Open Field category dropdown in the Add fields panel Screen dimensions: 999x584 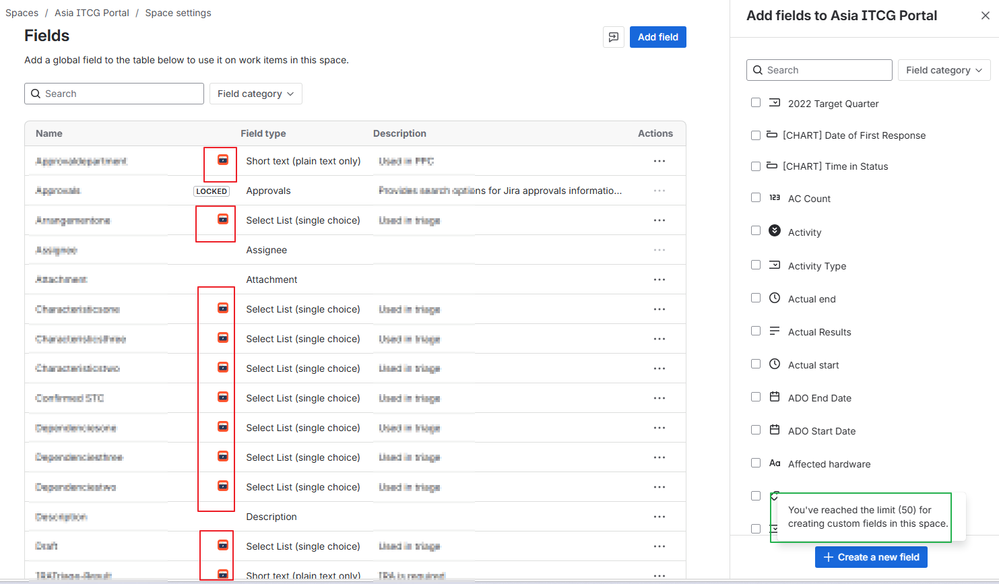[x=944, y=70]
